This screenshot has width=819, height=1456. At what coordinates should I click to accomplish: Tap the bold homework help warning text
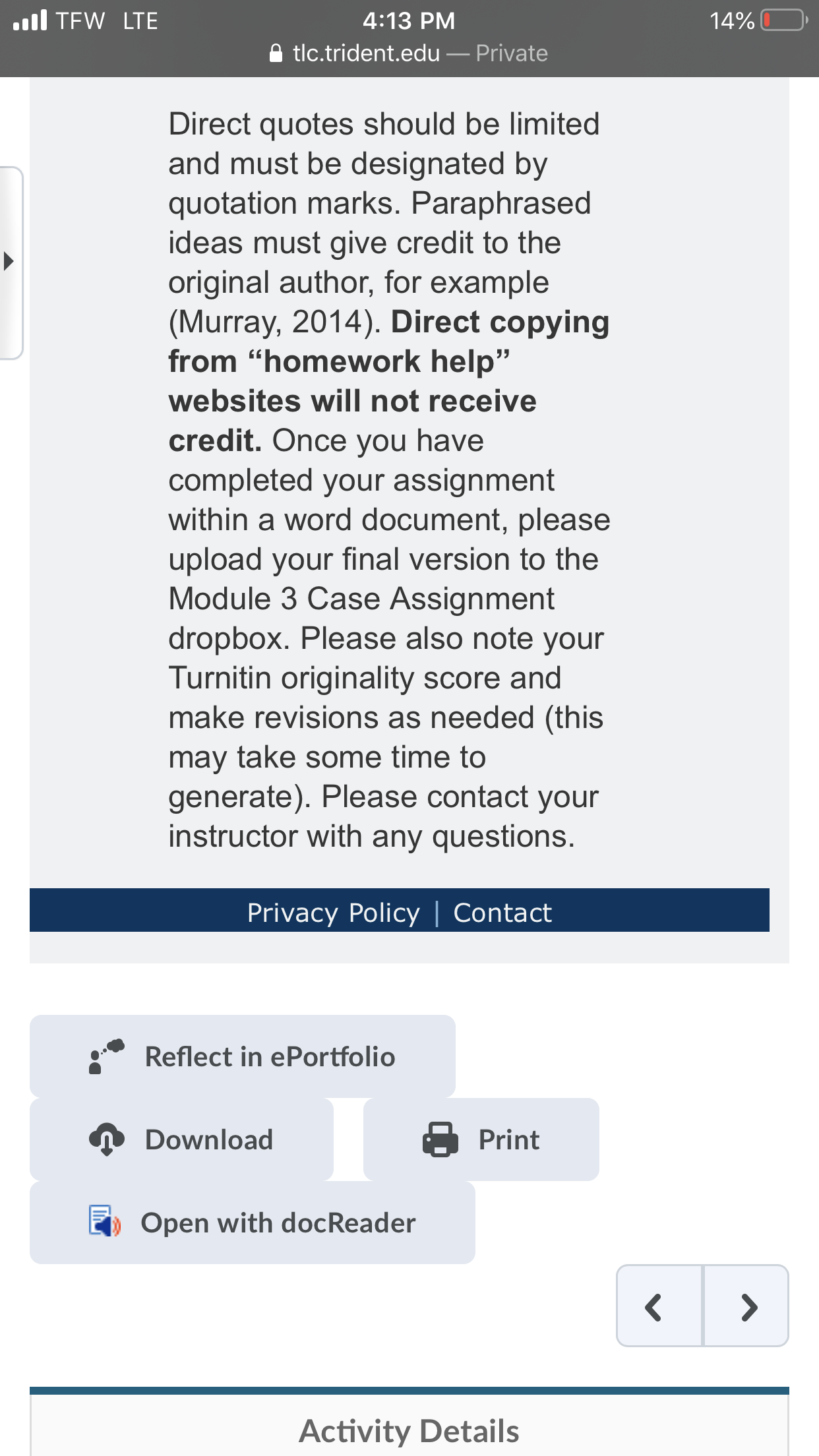389,381
